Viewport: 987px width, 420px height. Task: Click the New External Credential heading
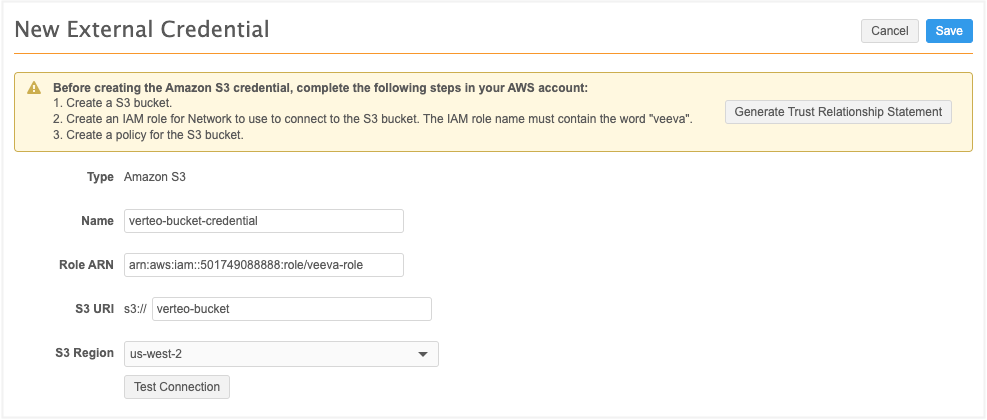142,30
